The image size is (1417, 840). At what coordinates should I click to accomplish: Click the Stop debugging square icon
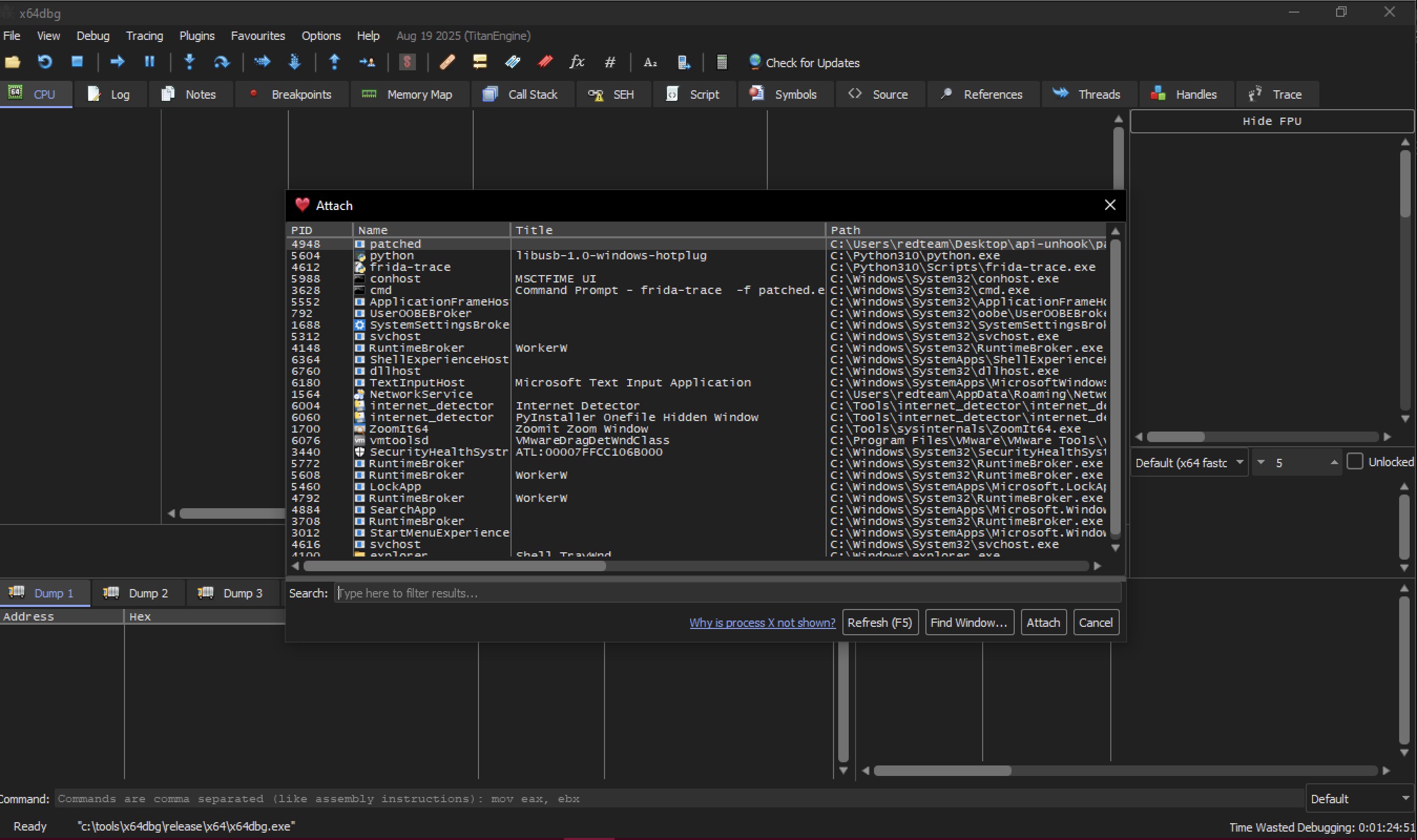click(77, 62)
